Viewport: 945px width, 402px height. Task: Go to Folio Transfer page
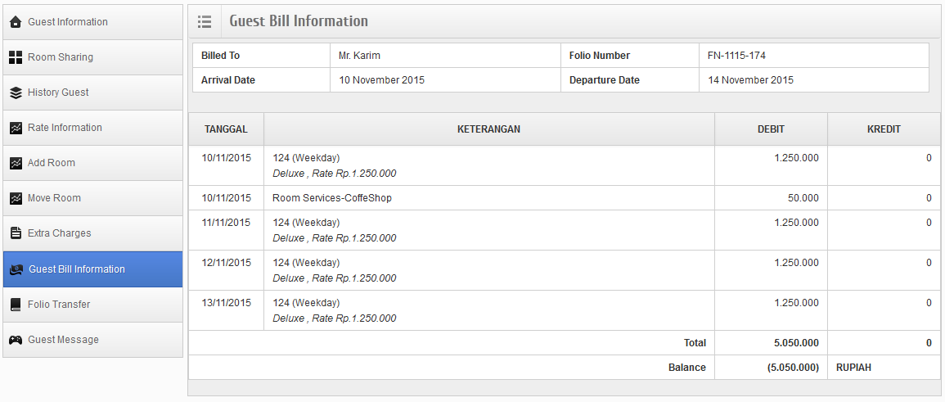(x=58, y=305)
